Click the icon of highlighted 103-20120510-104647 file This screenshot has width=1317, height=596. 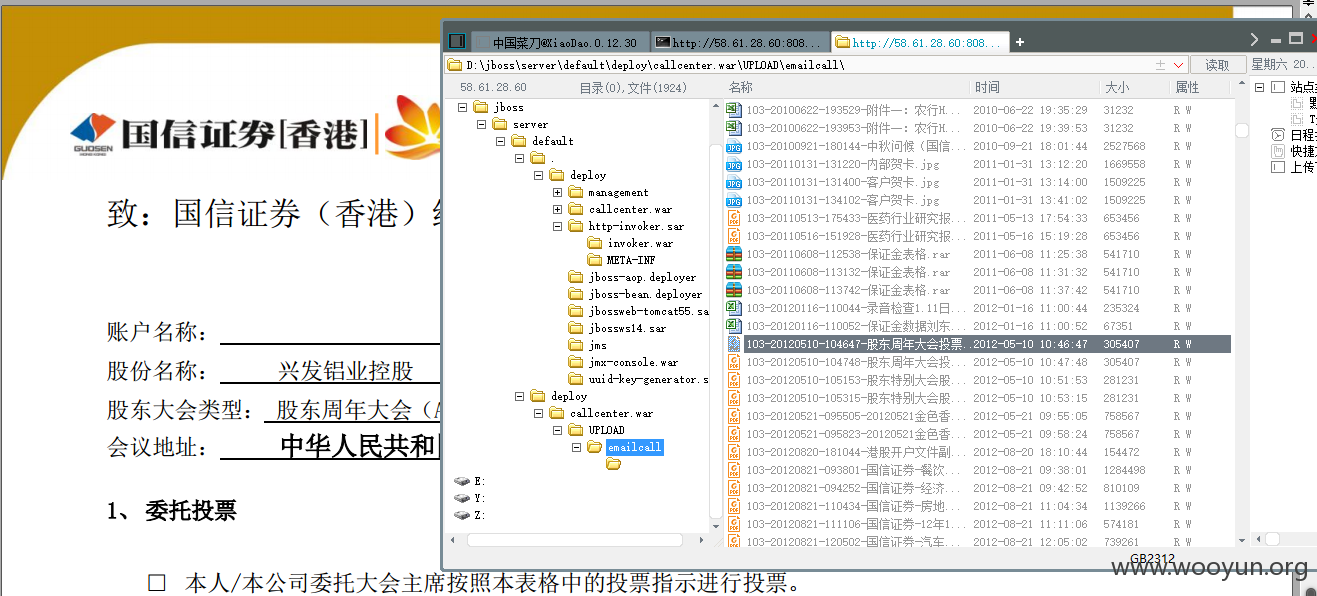[x=733, y=344]
